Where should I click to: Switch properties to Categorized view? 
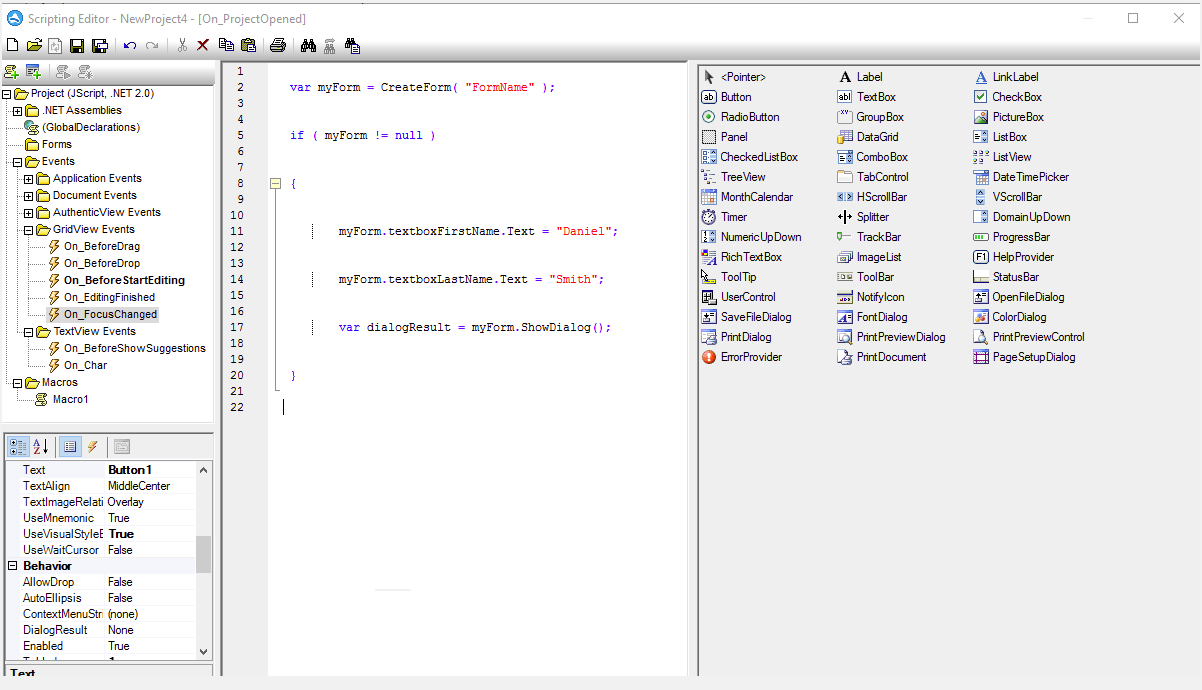(x=18, y=446)
